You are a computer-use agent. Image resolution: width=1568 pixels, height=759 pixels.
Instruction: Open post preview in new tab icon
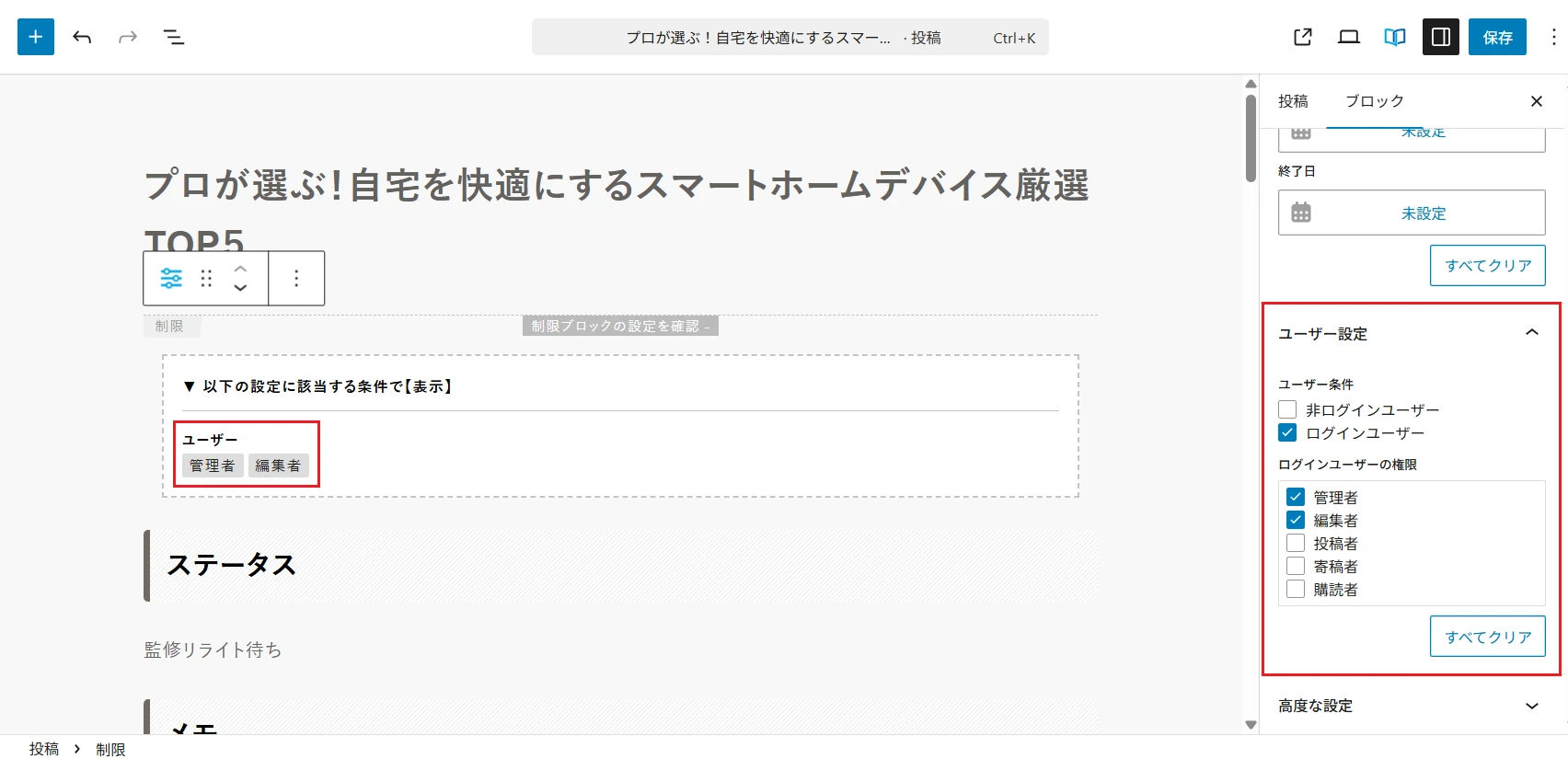1302,37
